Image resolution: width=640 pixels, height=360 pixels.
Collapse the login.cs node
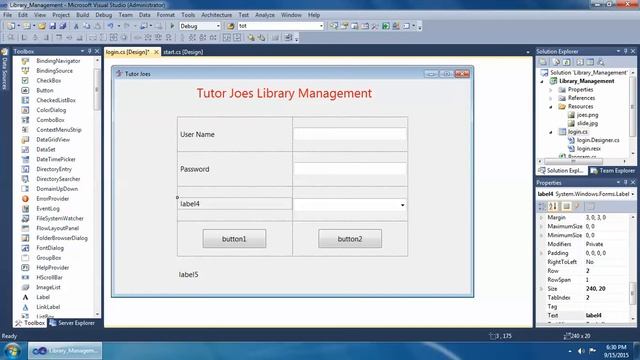551,132
